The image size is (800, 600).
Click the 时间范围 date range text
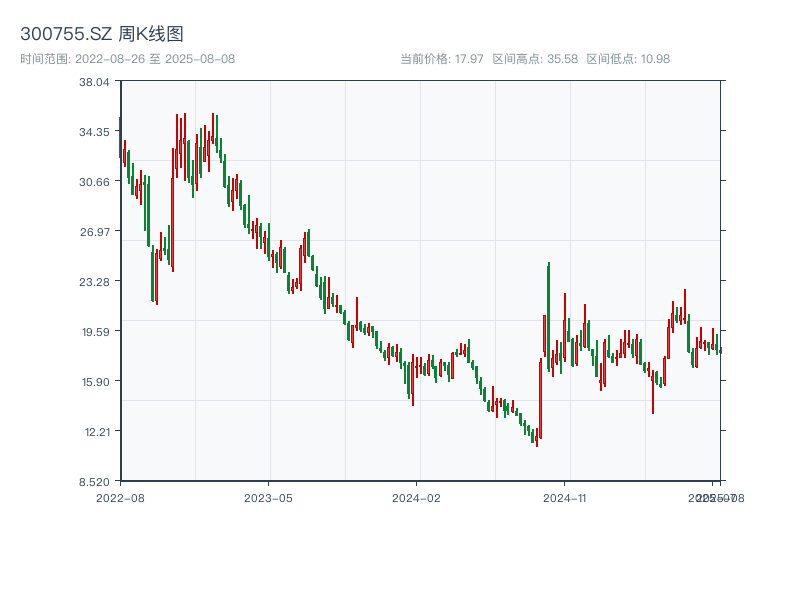[127, 59]
